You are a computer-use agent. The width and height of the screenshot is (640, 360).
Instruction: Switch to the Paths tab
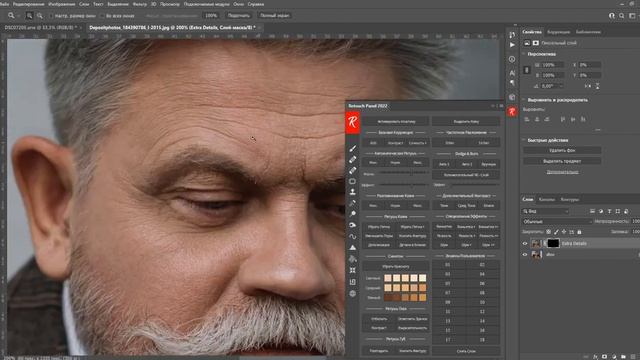570,200
